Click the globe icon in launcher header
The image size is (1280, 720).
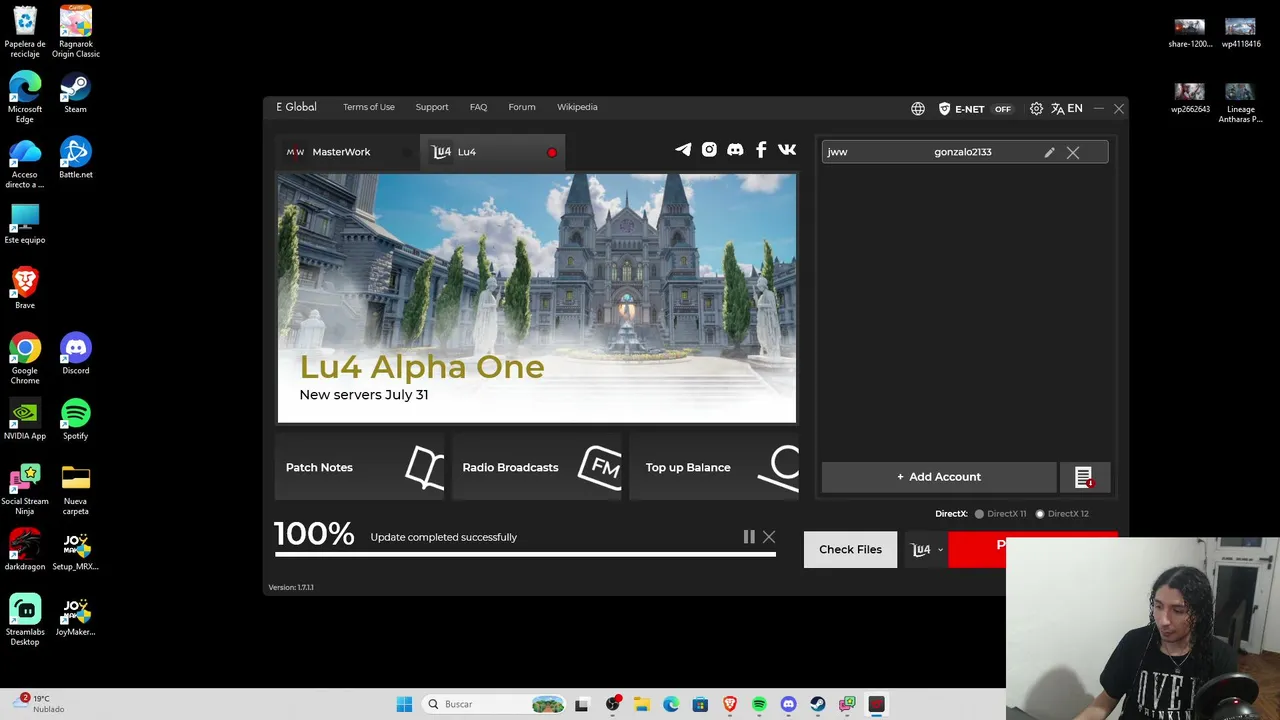point(918,108)
